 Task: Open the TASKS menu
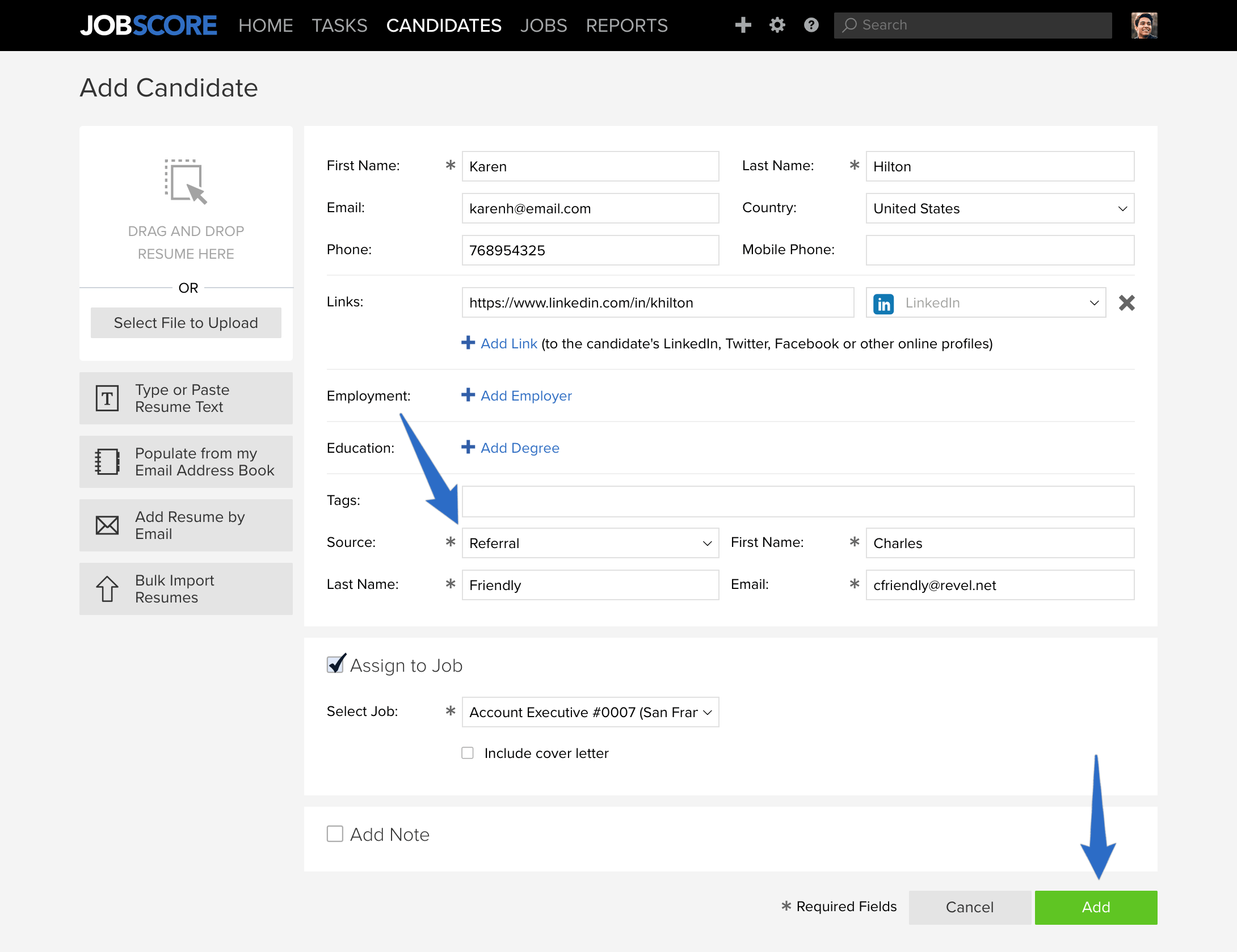(x=339, y=26)
